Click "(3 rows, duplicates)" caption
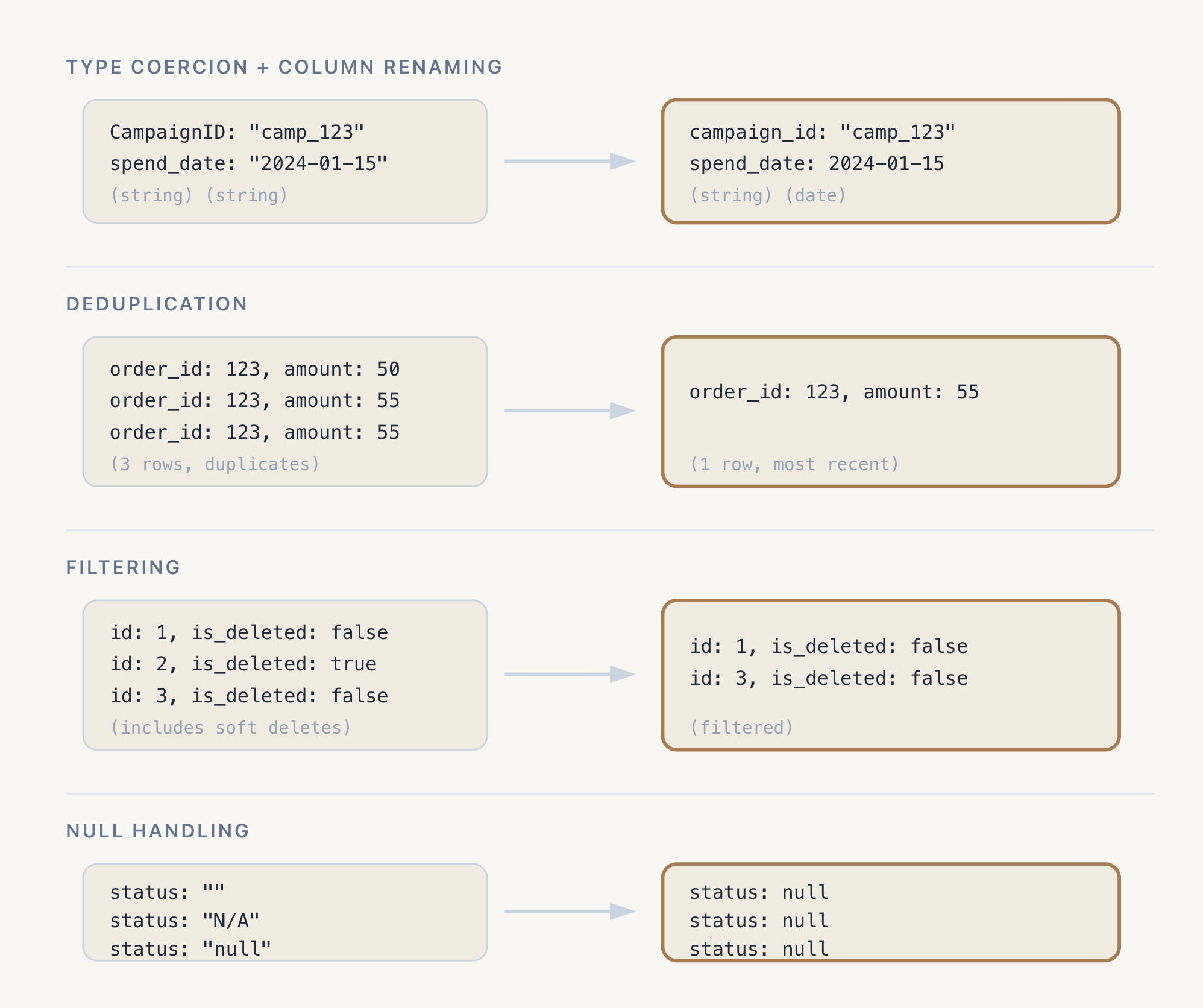This screenshot has width=1203, height=1008. click(215, 464)
